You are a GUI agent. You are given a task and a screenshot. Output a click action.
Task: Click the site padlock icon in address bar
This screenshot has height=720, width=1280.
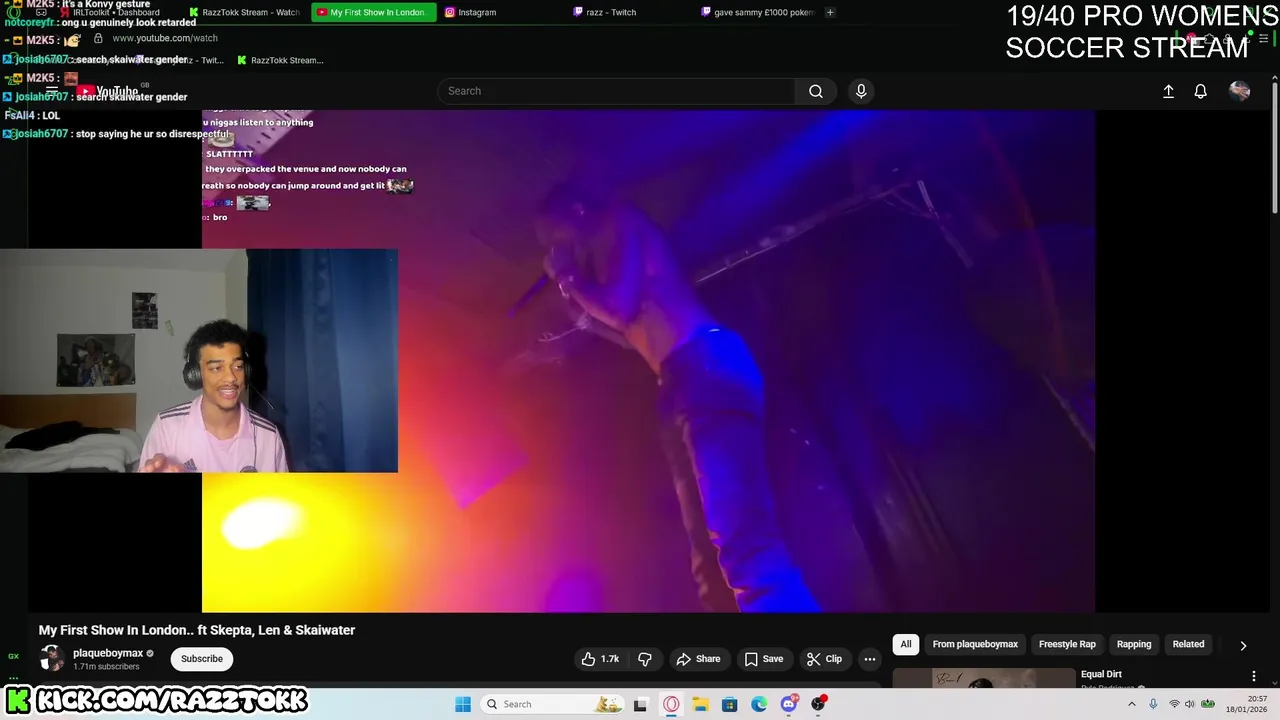point(98,38)
